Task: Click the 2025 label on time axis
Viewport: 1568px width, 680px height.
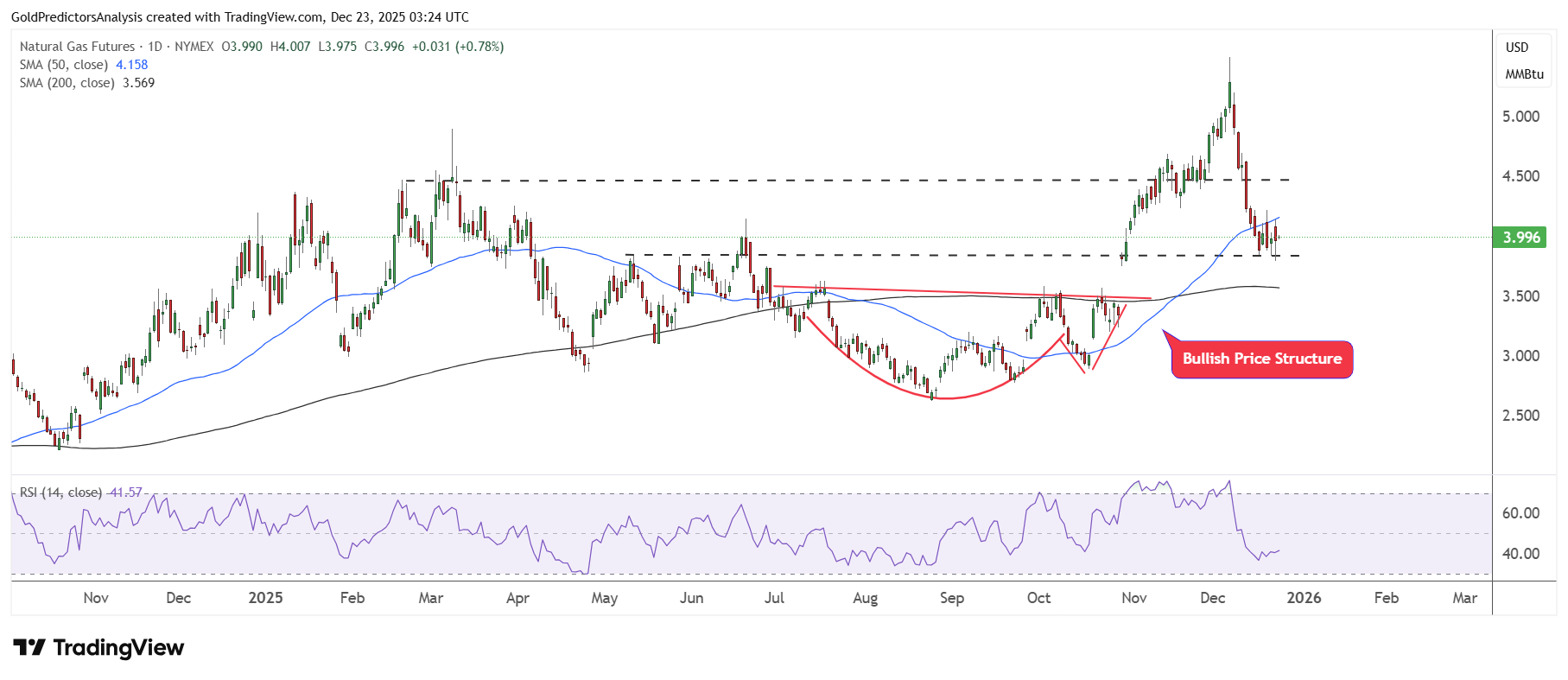Action: coord(265,598)
